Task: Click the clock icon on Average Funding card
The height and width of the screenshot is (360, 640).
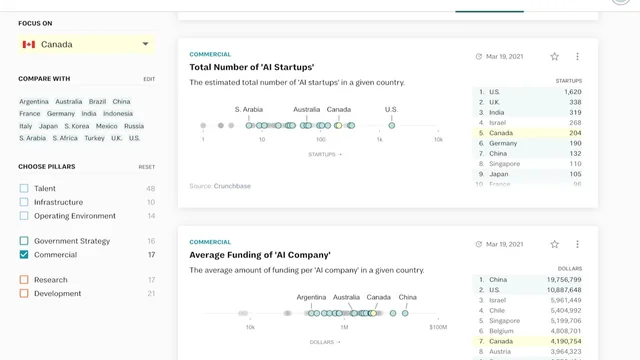Action: pos(479,244)
